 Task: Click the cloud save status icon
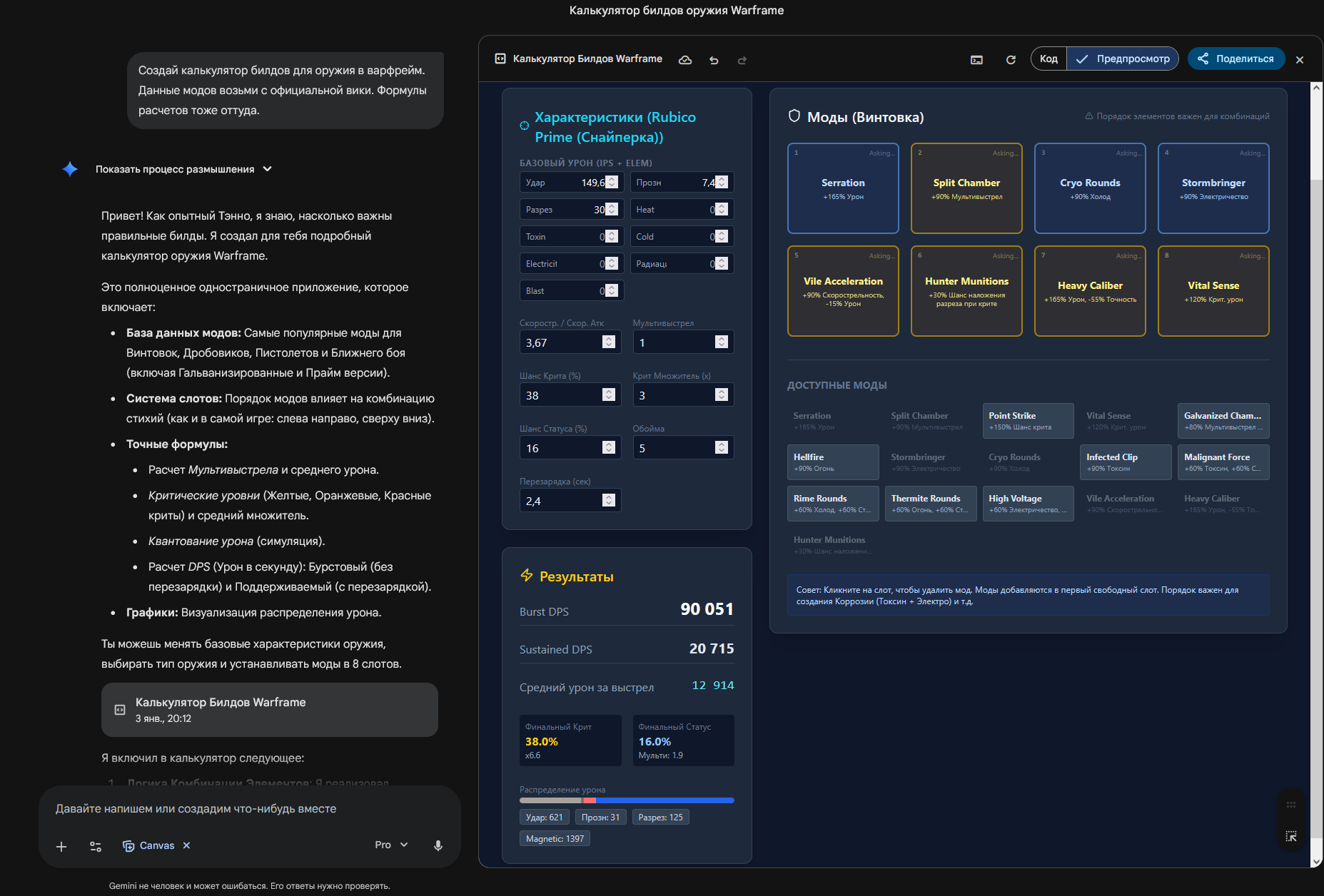[x=685, y=60]
